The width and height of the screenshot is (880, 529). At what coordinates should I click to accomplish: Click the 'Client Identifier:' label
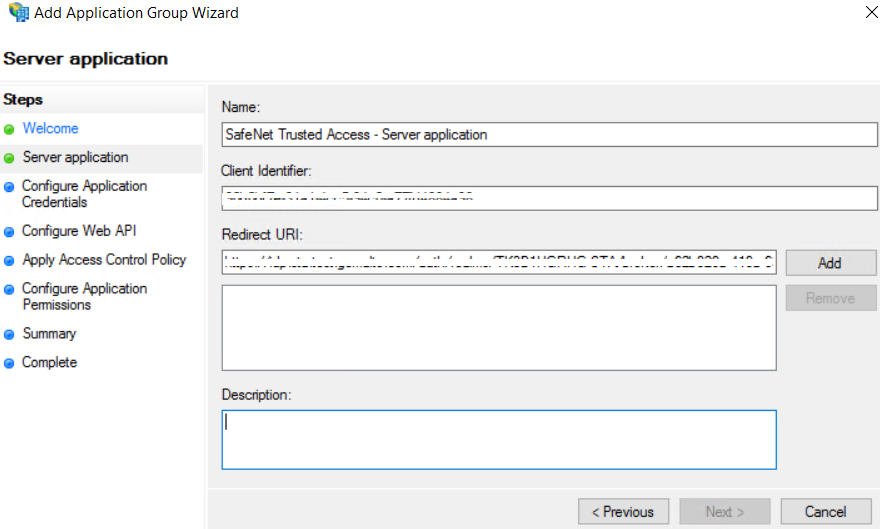[x=266, y=171]
